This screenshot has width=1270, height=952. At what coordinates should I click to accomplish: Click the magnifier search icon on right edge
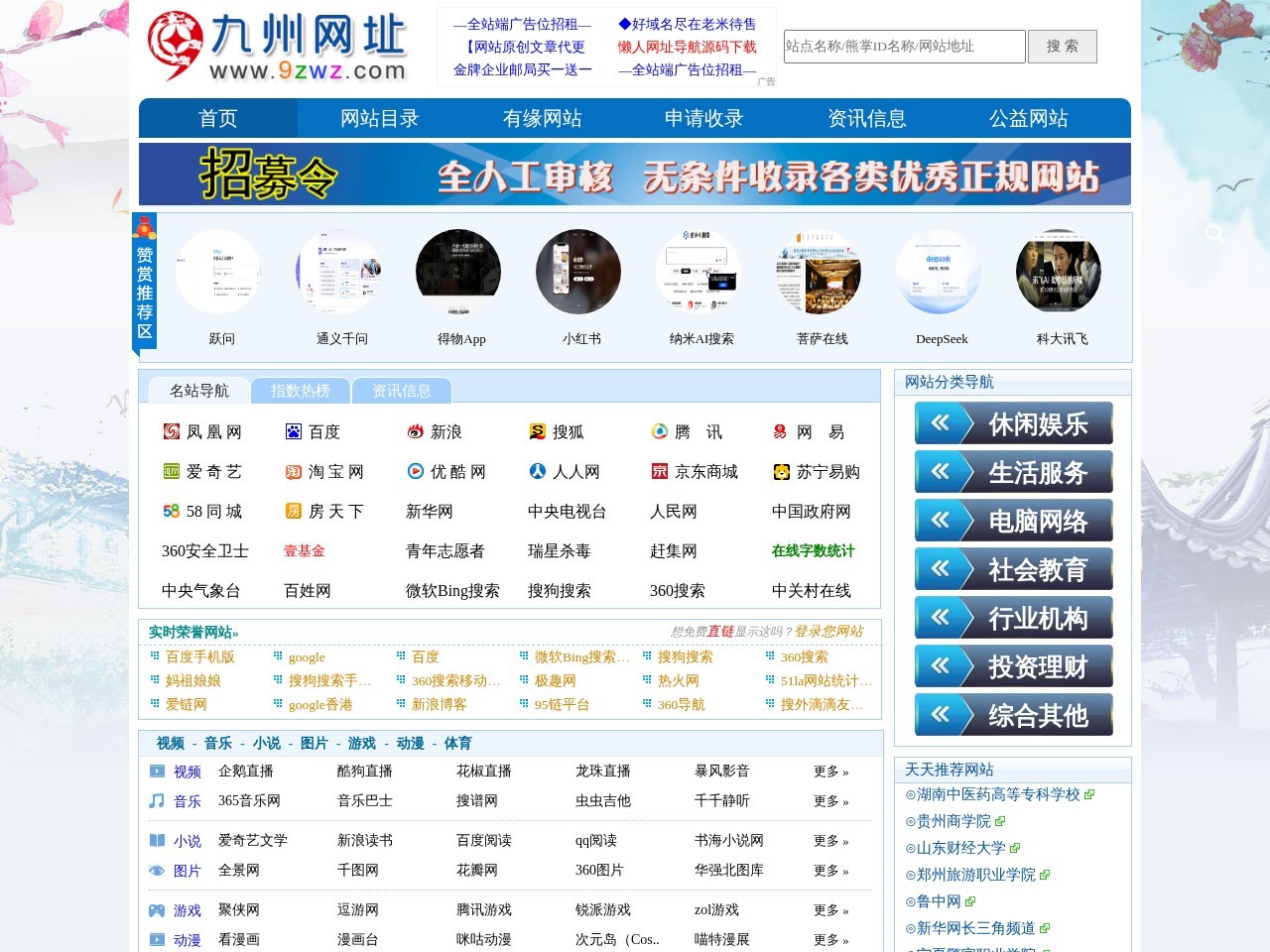(1215, 233)
